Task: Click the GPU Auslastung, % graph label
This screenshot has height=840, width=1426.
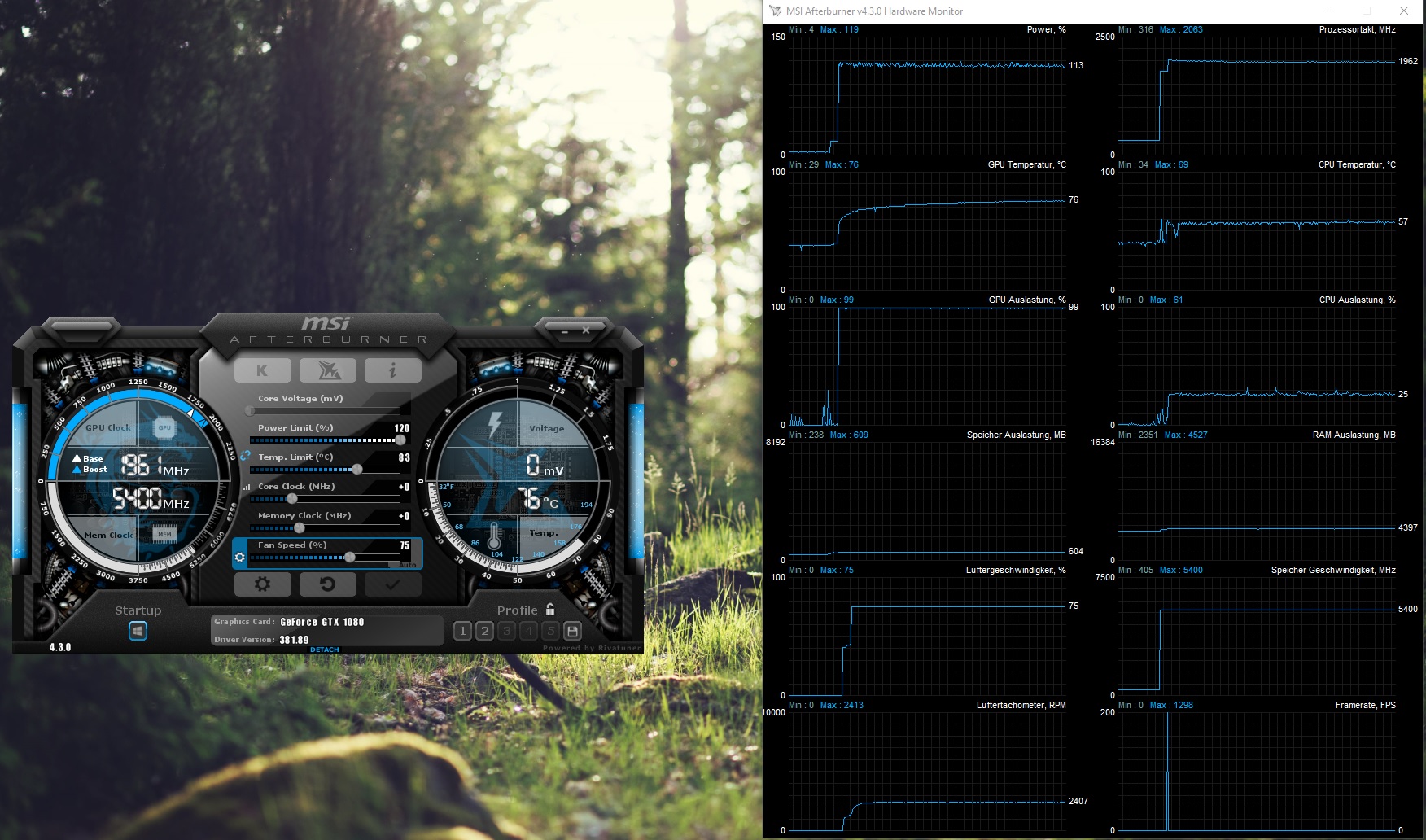Action: [x=1027, y=300]
